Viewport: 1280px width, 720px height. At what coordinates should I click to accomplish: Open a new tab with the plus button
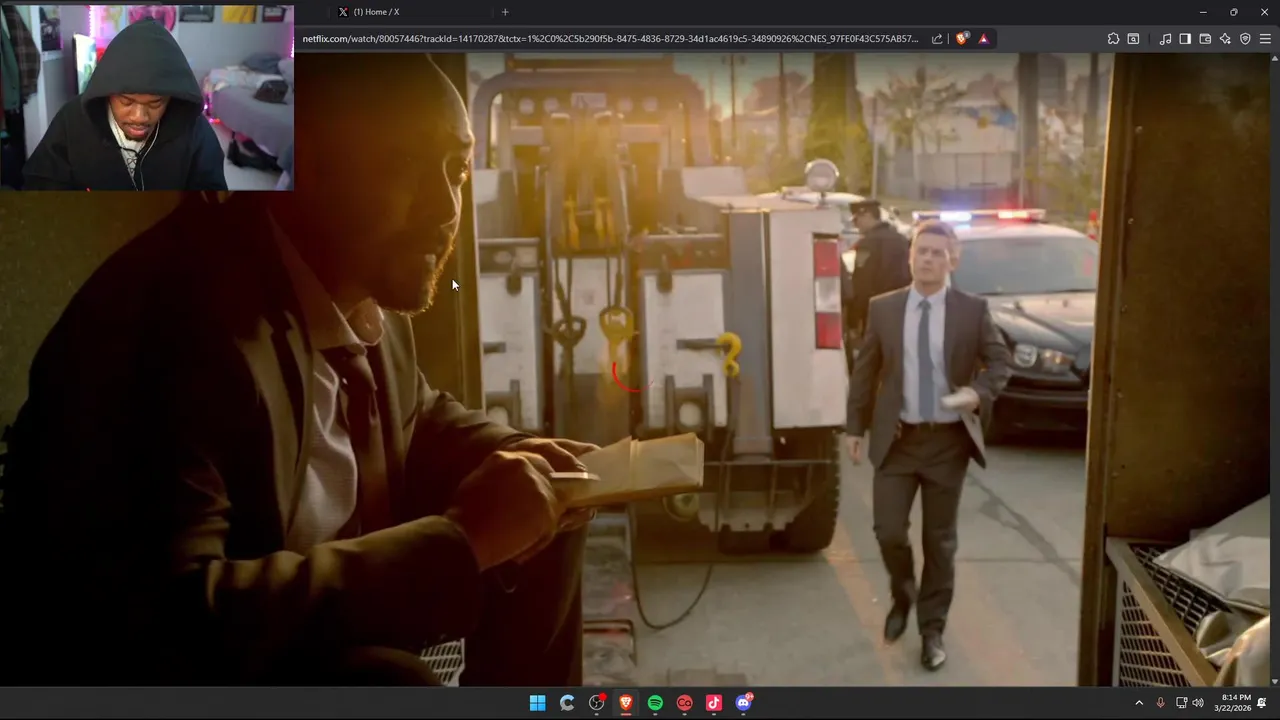[x=505, y=12]
